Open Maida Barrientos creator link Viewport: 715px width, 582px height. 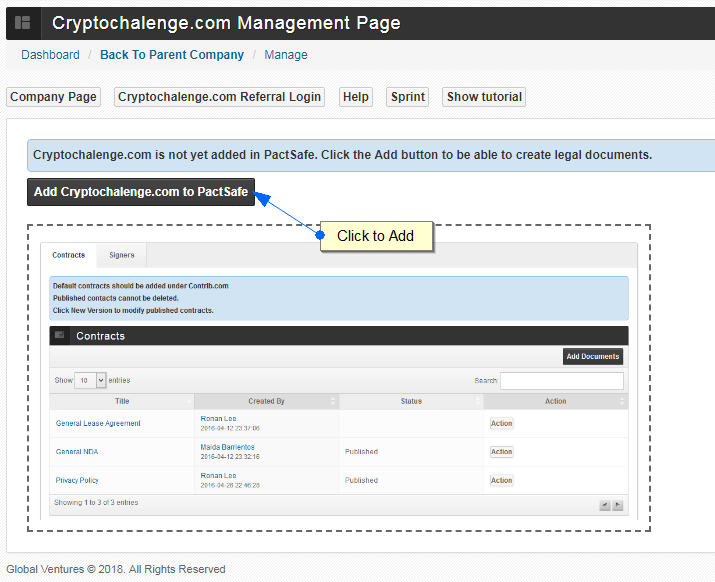click(x=228, y=447)
